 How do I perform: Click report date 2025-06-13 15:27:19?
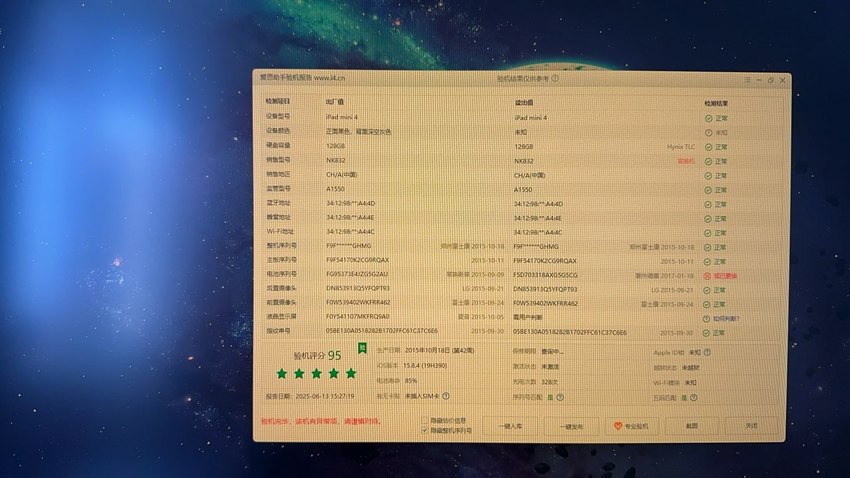click(325, 396)
